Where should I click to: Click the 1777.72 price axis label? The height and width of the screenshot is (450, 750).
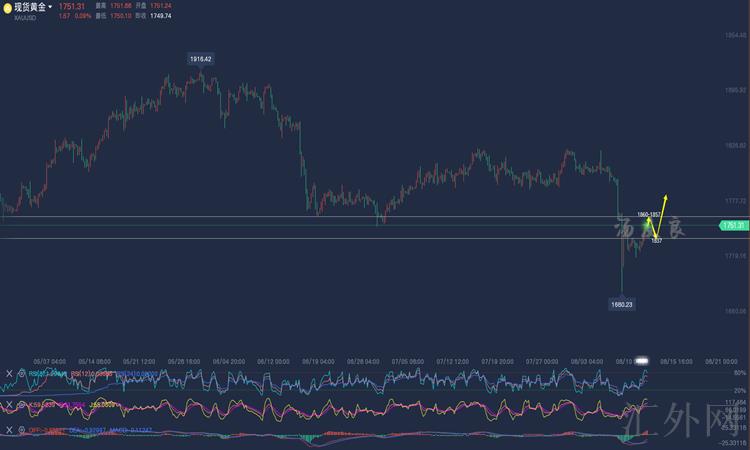[x=736, y=201]
